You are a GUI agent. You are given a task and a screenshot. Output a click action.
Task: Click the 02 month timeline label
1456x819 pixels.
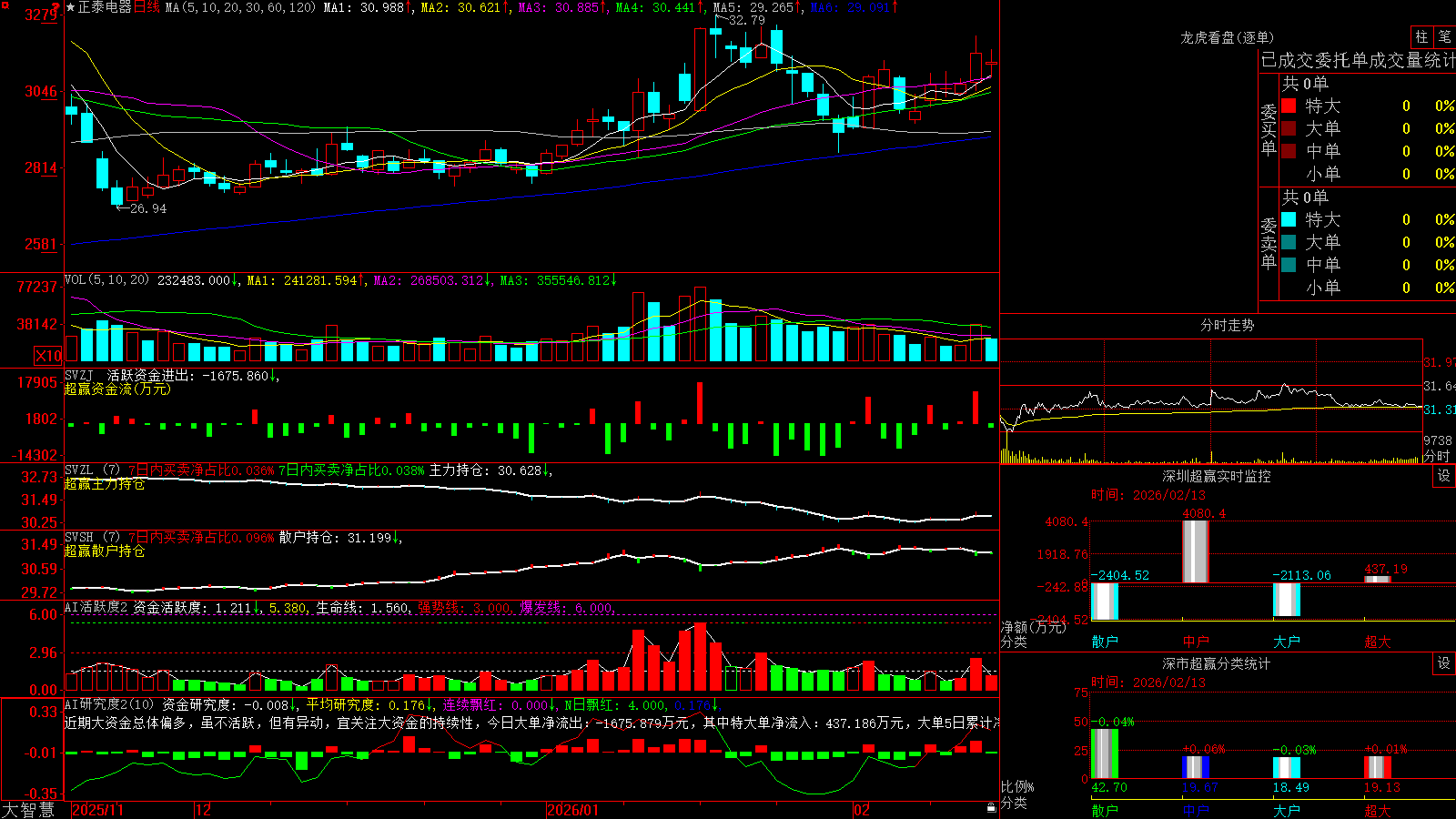[862, 810]
